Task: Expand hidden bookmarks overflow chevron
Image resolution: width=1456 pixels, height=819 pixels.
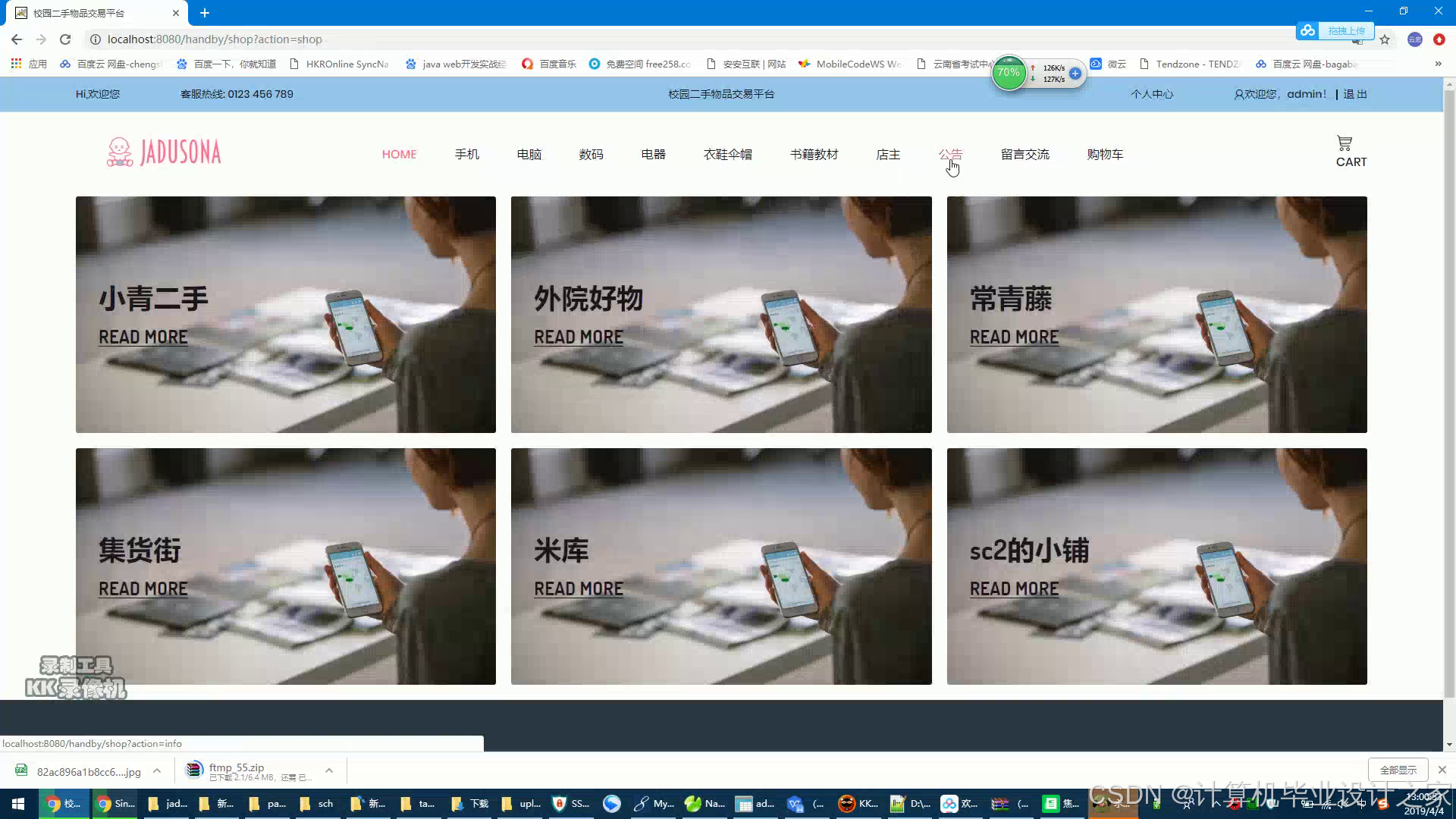Action: [1438, 64]
